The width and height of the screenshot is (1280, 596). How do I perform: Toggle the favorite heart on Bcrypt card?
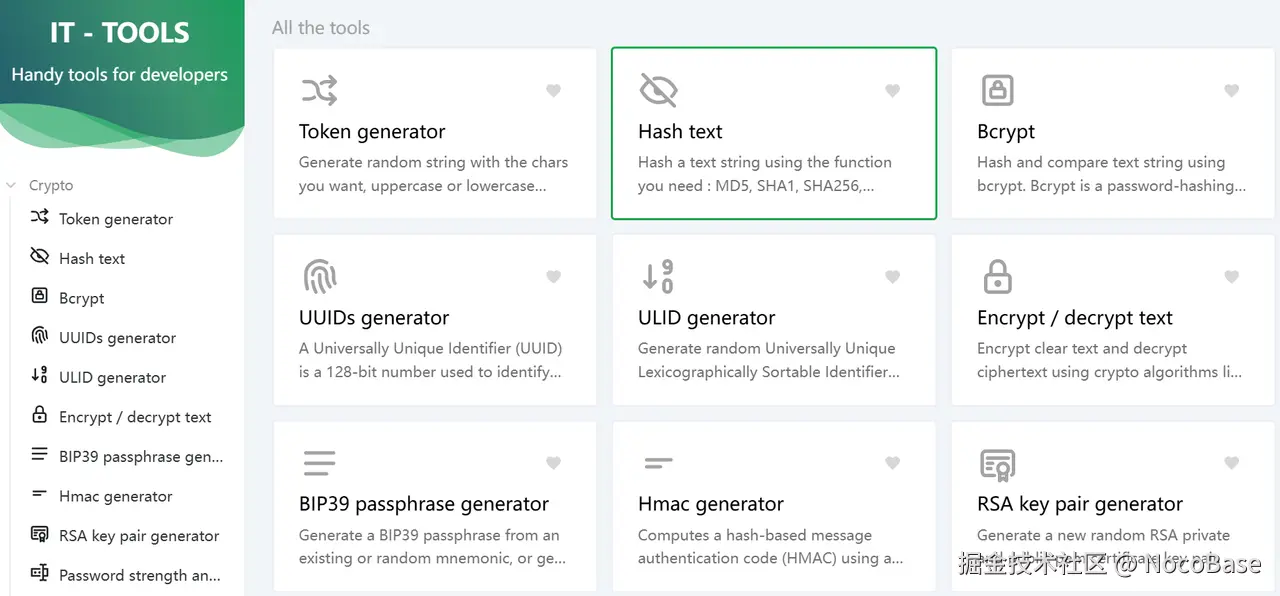(x=1231, y=91)
